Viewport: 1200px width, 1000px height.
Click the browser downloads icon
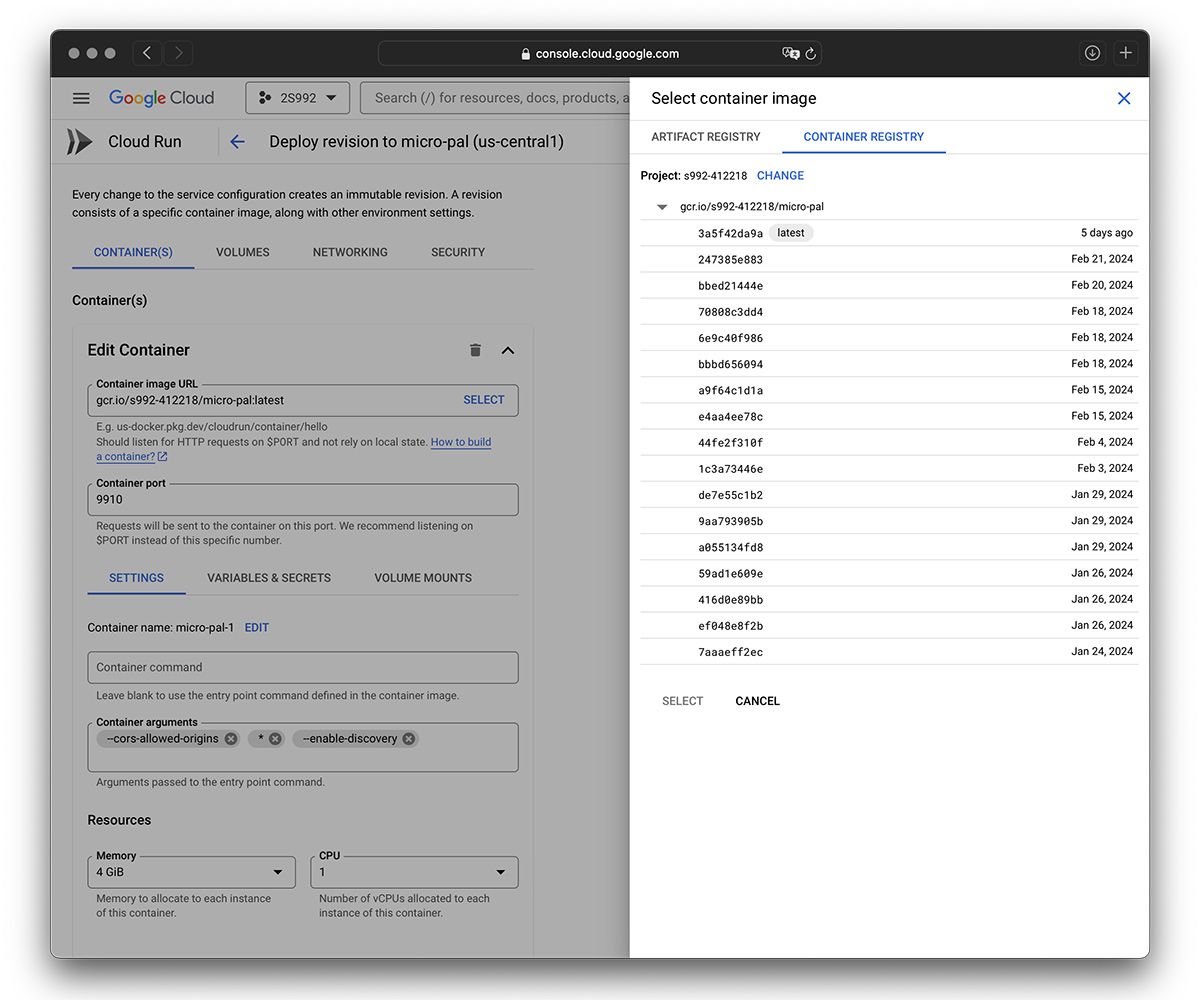tap(1092, 52)
